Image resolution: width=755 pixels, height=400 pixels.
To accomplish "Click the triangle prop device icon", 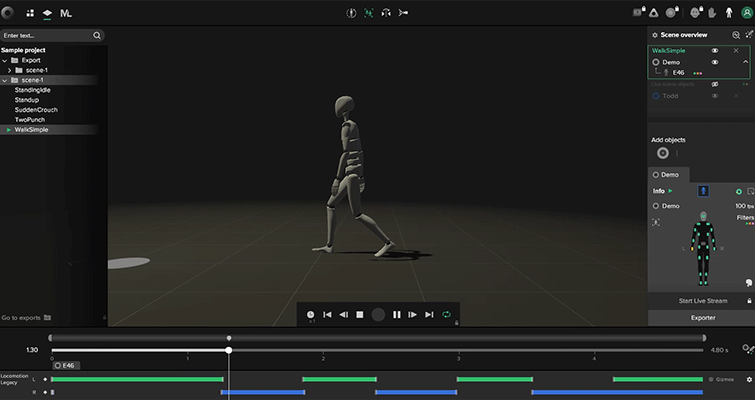I will click(653, 13).
